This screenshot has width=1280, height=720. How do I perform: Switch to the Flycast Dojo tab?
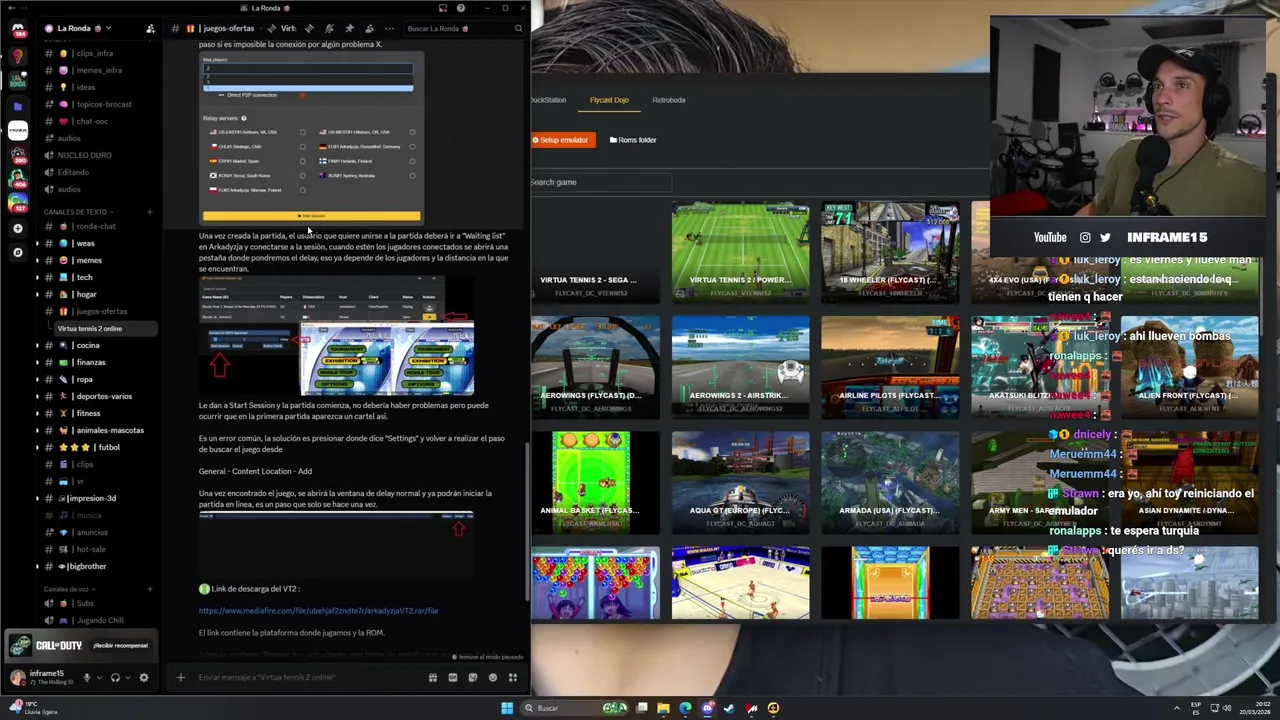tap(609, 100)
